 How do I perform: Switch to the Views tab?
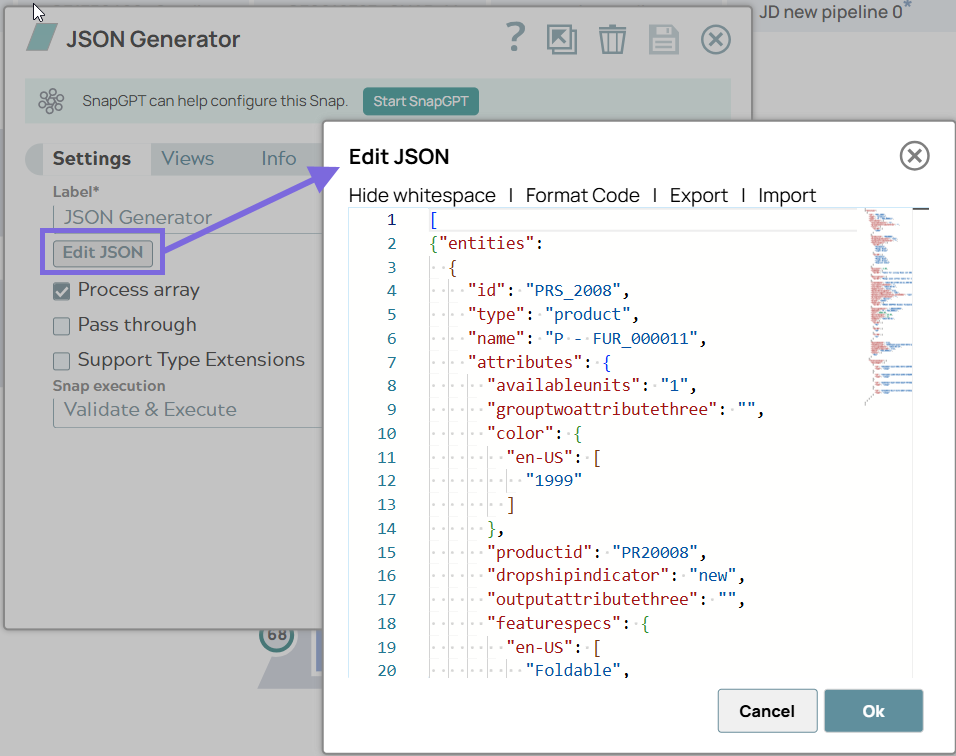click(187, 158)
